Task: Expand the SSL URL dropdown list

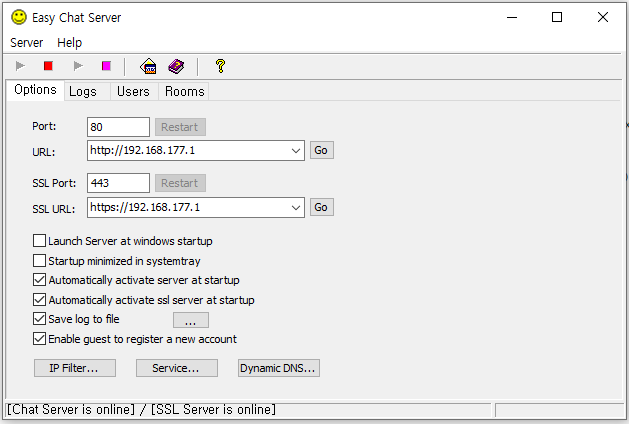Action: [x=296, y=207]
